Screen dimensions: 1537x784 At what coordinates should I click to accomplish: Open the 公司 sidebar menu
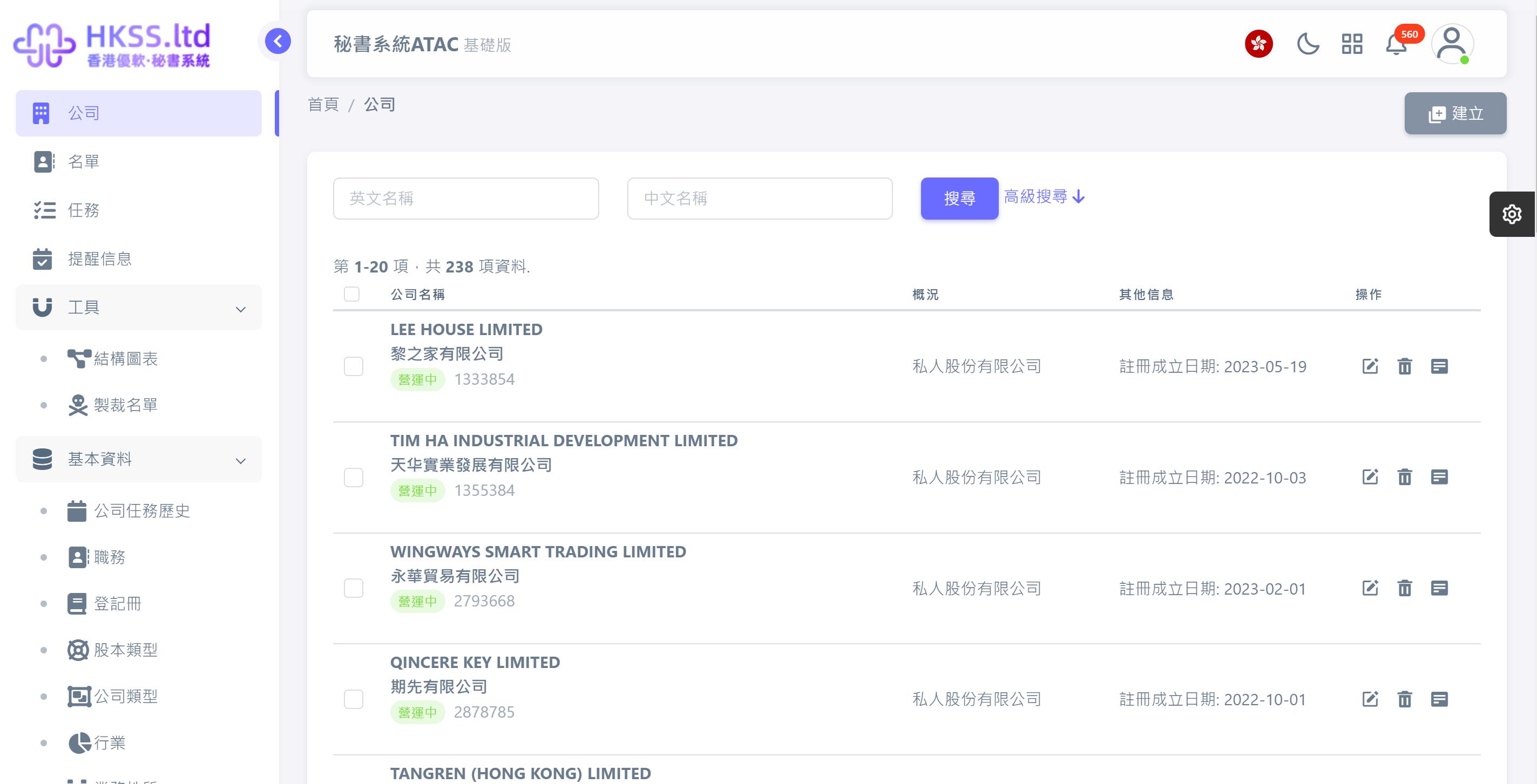(x=138, y=113)
